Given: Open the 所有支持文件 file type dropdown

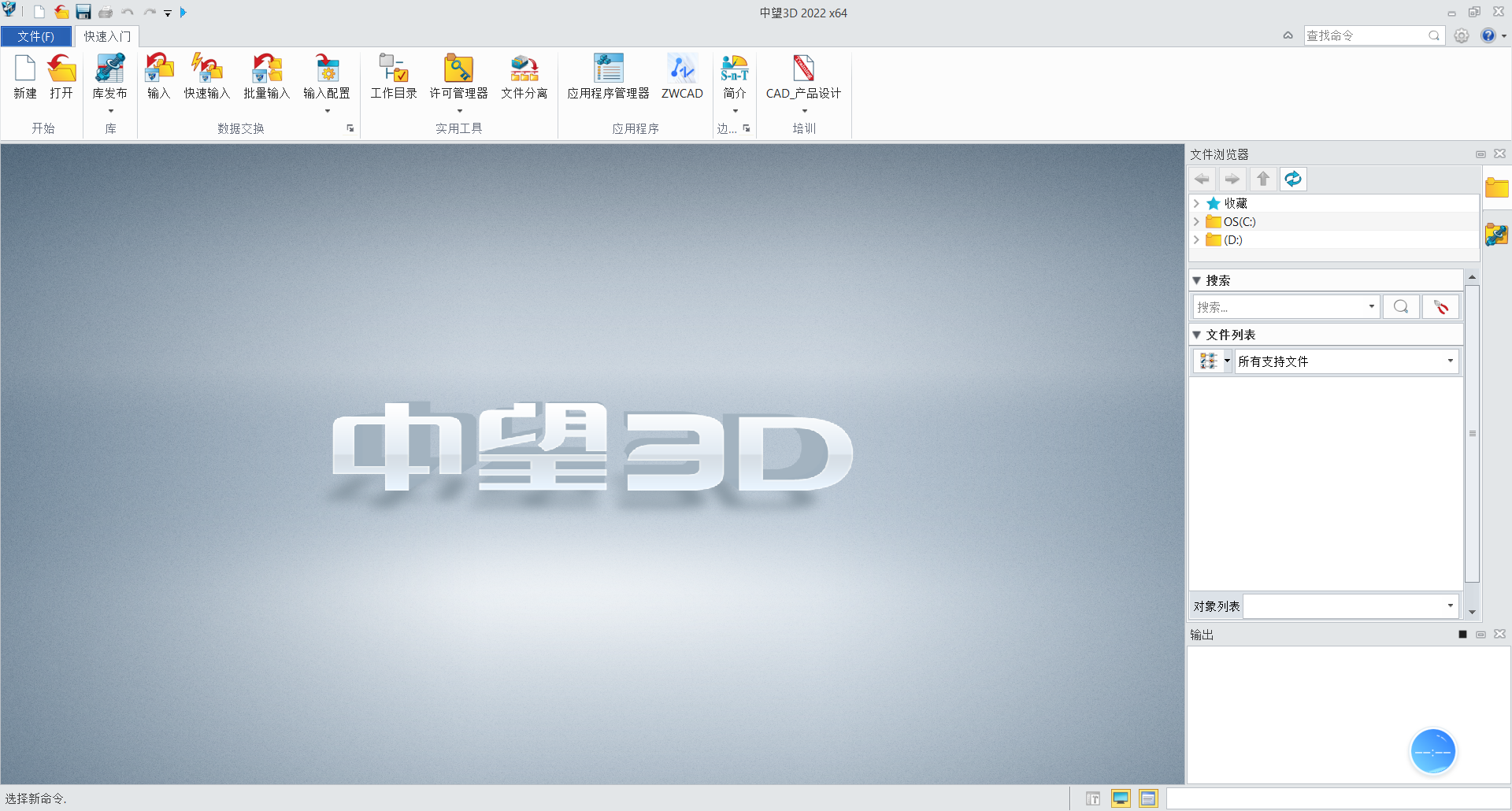Looking at the screenshot, I should coord(1450,361).
